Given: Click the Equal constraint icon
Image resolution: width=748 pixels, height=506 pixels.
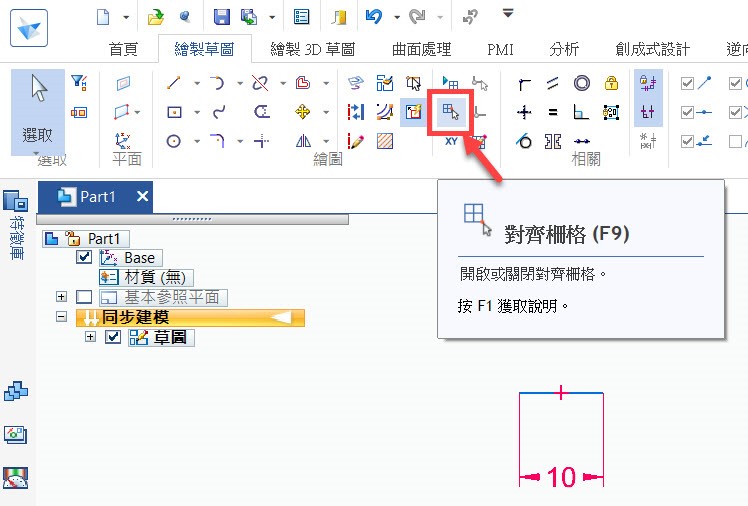Looking at the screenshot, I should [x=552, y=113].
